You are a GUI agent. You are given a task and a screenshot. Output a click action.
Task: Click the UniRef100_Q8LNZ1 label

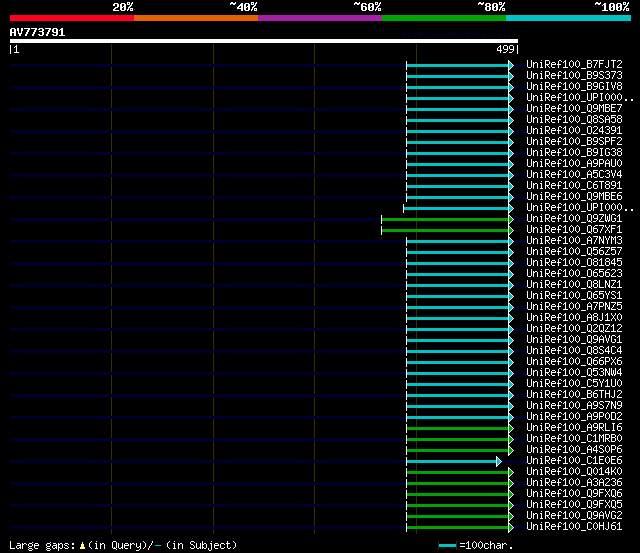574,285
